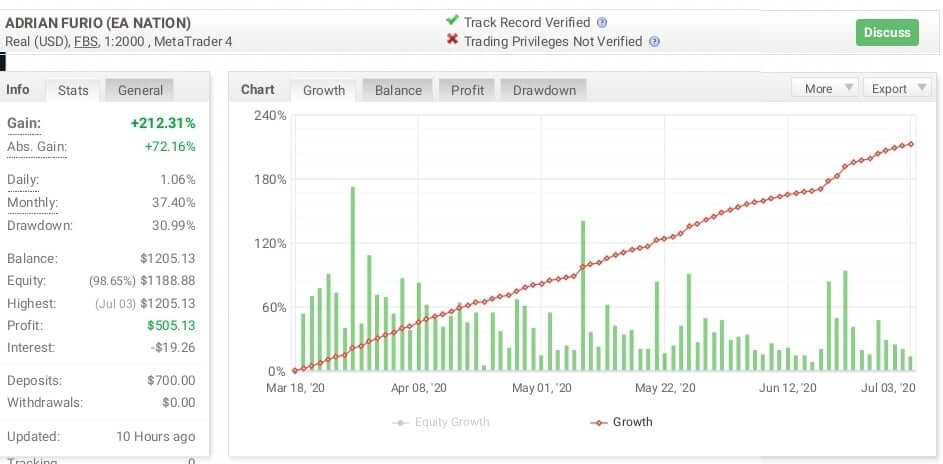The width and height of the screenshot is (943, 464).
Task: Select the Info tab
Action: [x=19, y=90]
